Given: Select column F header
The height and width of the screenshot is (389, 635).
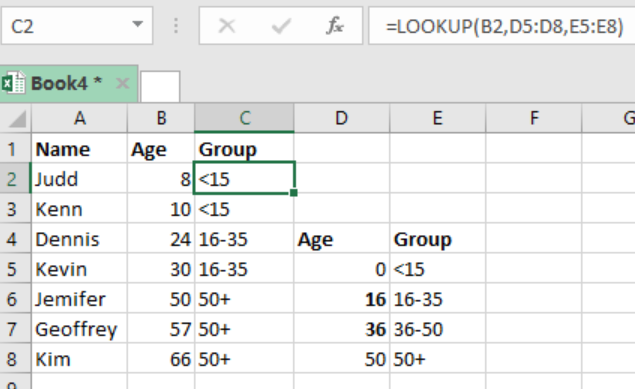Looking at the screenshot, I should pos(534,118).
